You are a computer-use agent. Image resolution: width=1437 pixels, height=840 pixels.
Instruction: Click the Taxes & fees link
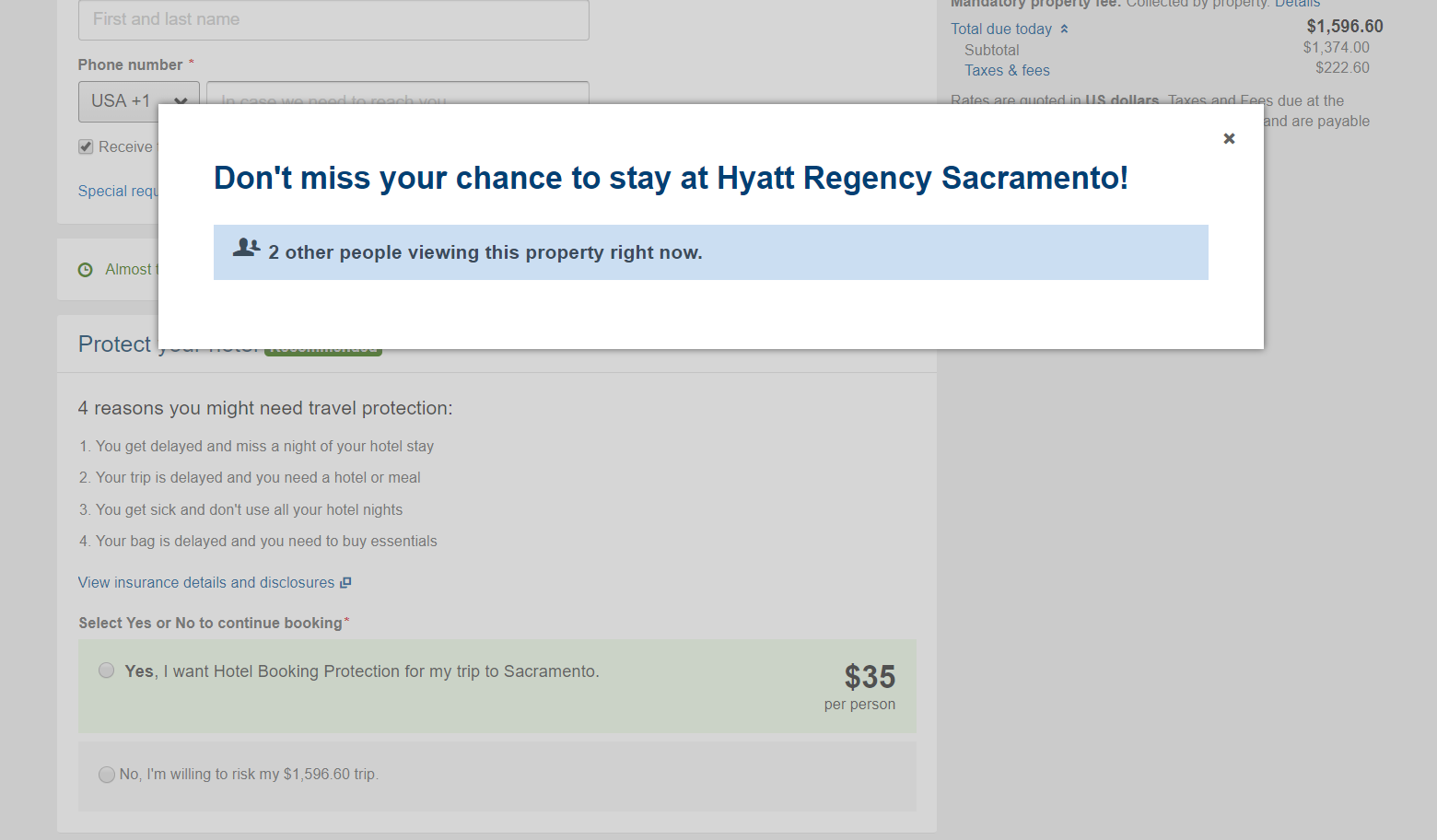click(x=1007, y=71)
